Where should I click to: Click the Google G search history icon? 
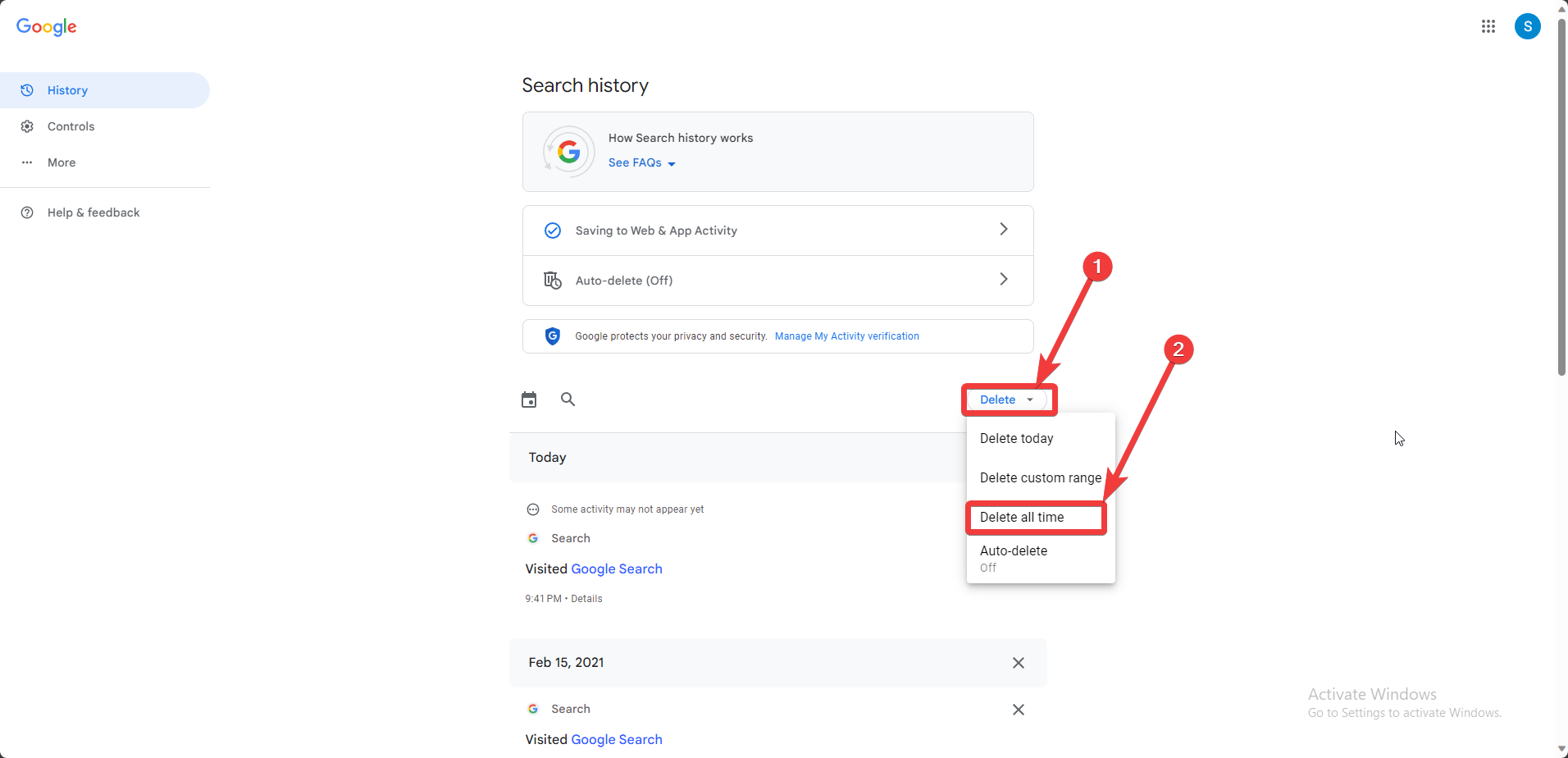coord(569,152)
